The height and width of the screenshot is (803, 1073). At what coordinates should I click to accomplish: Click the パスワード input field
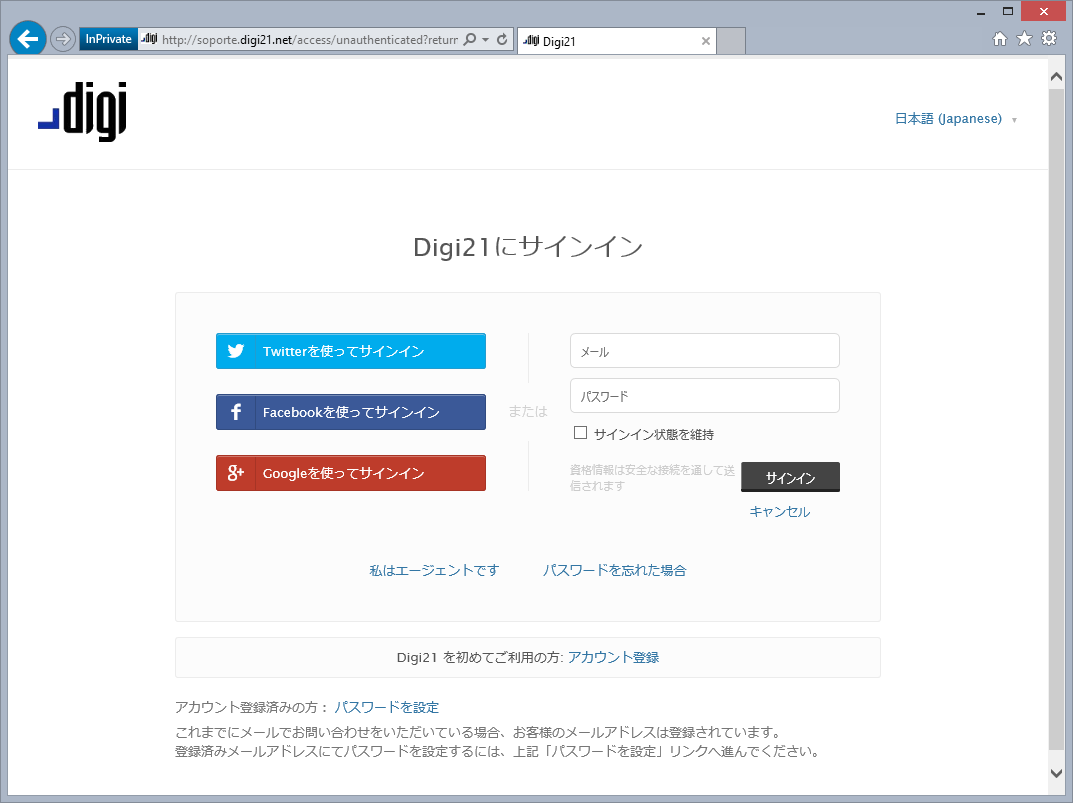click(x=704, y=396)
